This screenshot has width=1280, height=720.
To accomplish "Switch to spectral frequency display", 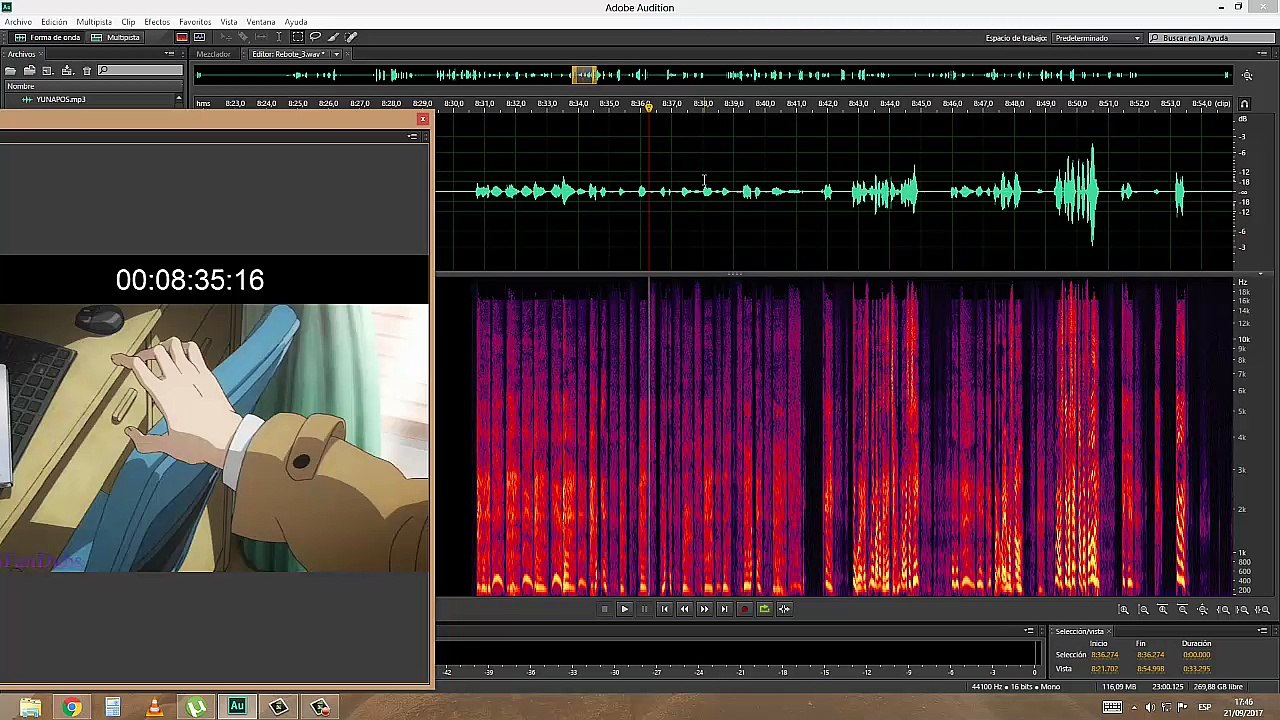I will (182, 37).
